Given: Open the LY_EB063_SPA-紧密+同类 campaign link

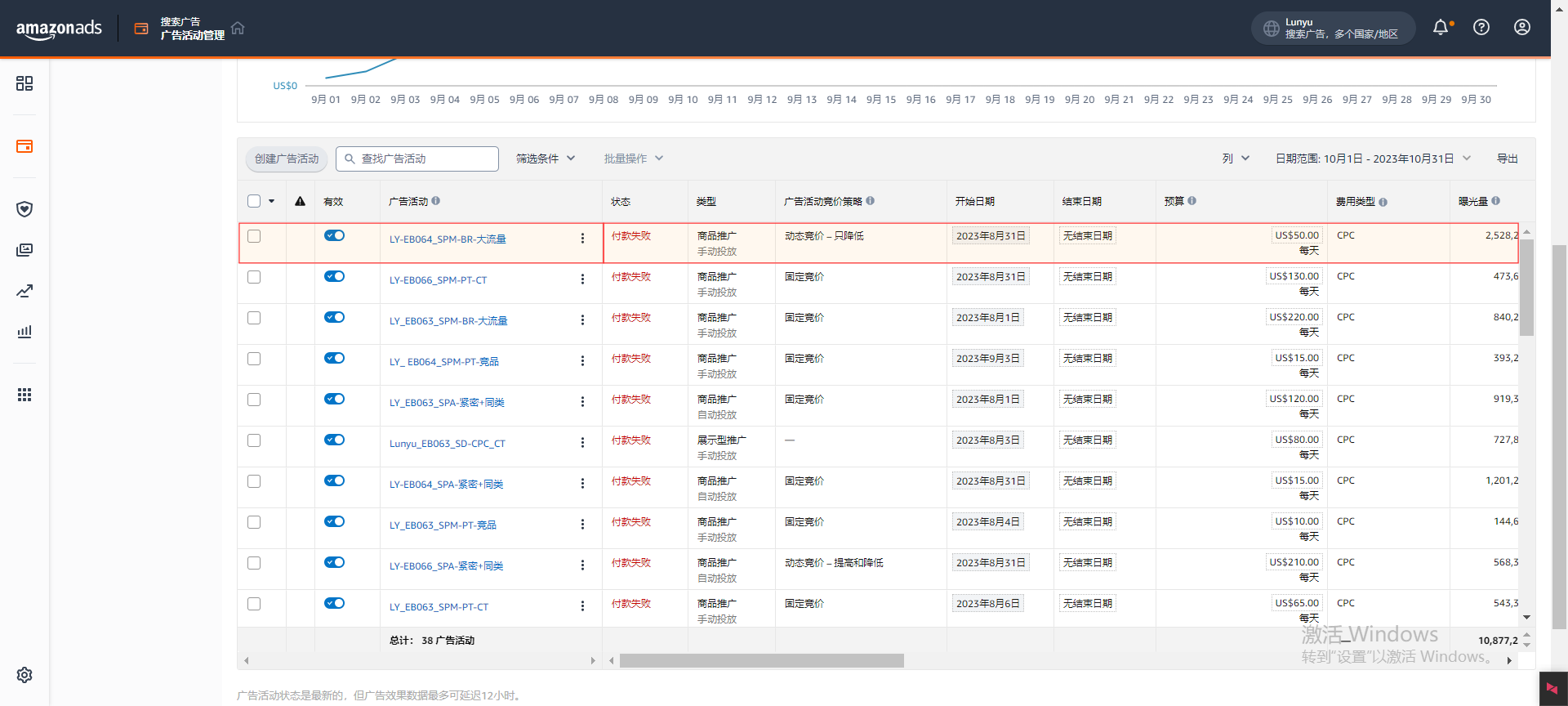Looking at the screenshot, I should (447, 403).
